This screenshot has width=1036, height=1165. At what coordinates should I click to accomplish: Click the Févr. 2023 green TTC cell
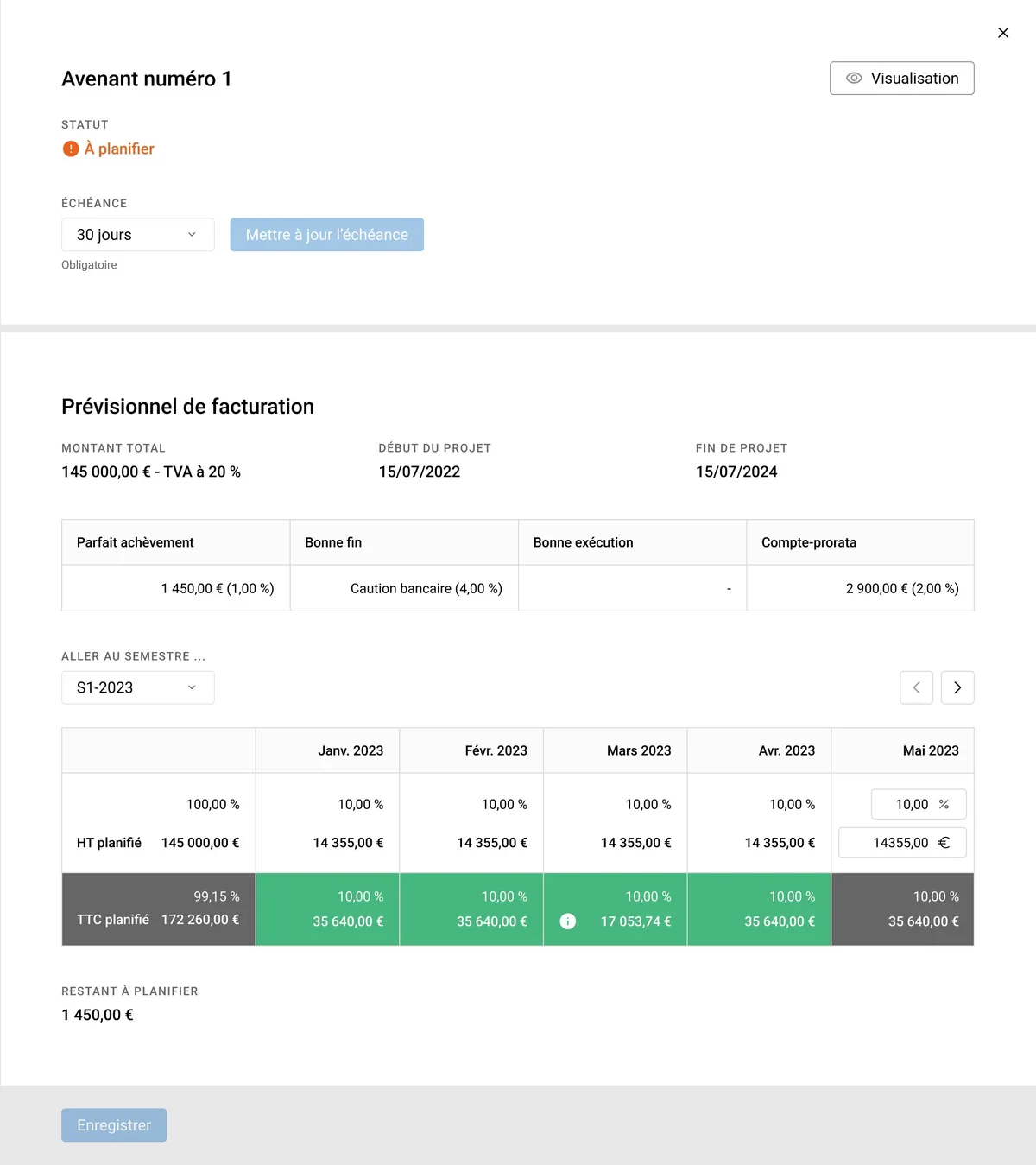coord(471,909)
